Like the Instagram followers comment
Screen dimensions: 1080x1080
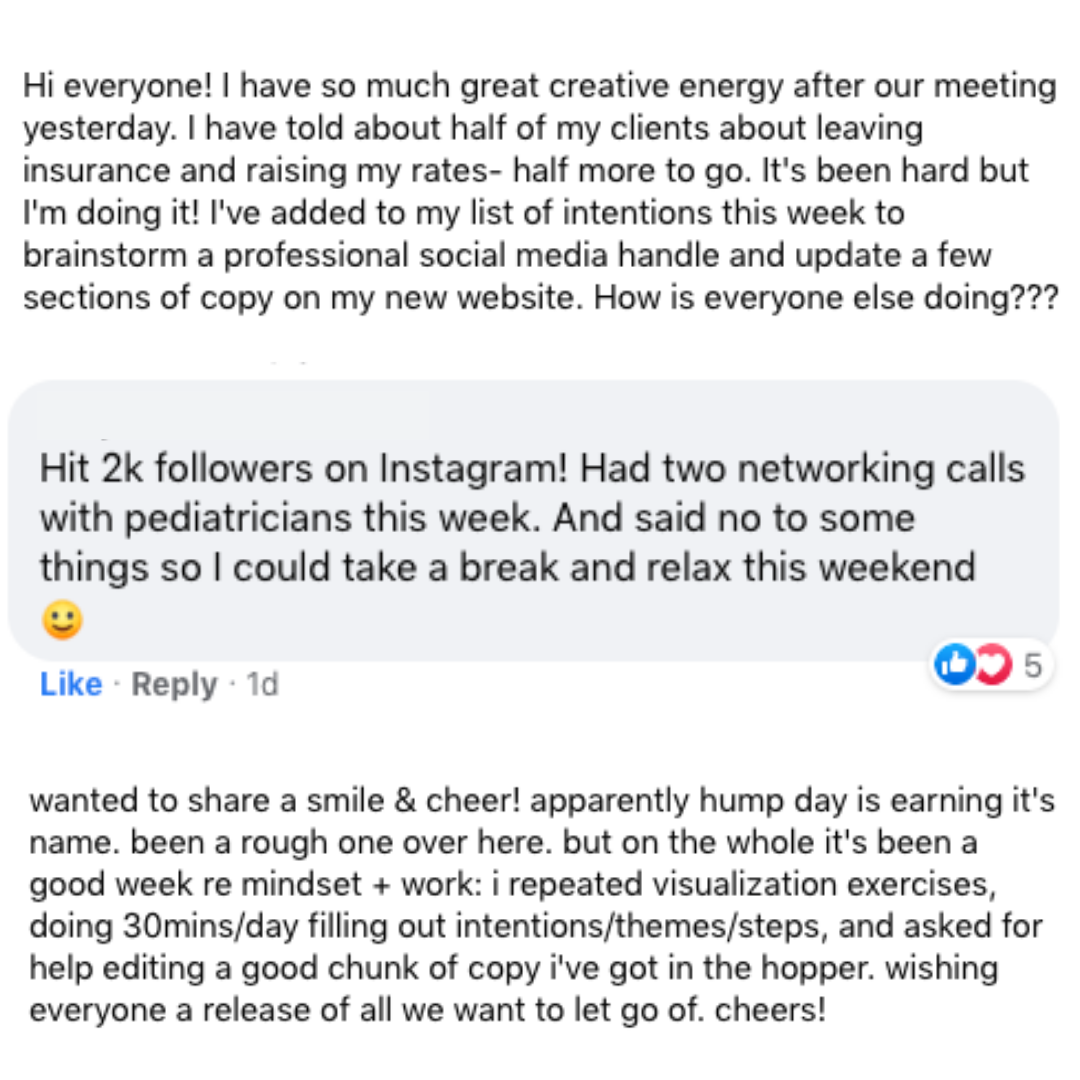coord(71,684)
